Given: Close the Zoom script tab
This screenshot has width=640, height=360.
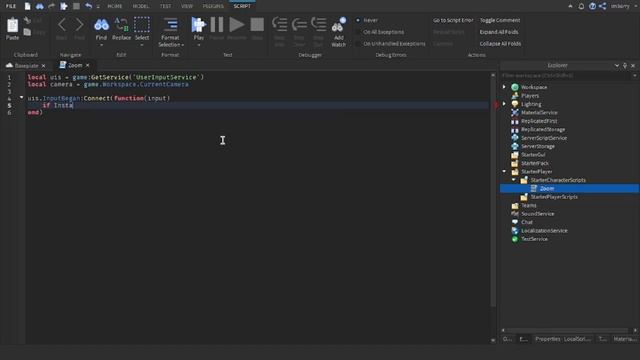Looking at the screenshot, I should click(x=87, y=65).
